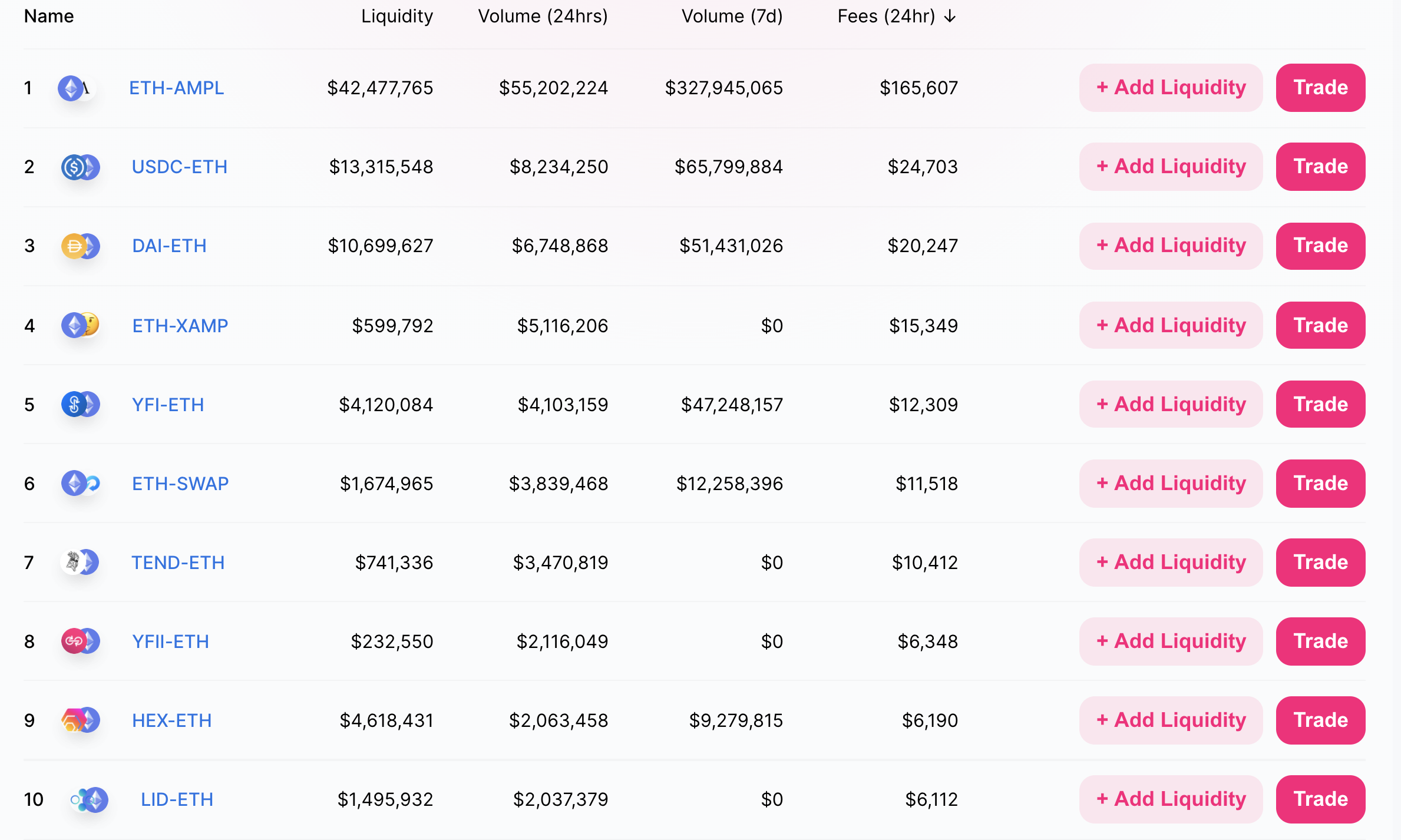Click the ETH-SWAP pair token icon

[x=81, y=483]
